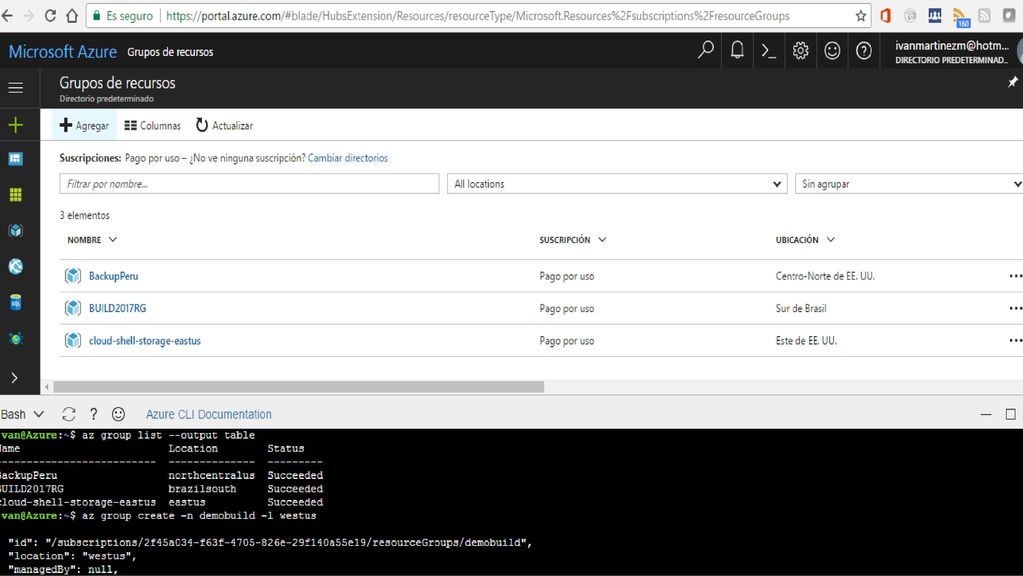This screenshot has width=1023, height=576.
Task: Click 3 elementos count text
Action: (85, 215)
